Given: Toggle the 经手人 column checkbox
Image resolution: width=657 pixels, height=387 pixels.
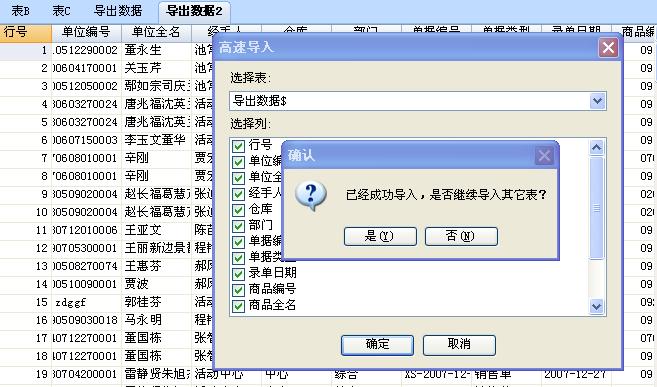Looking at the screenshot, I should click(238, 194).
